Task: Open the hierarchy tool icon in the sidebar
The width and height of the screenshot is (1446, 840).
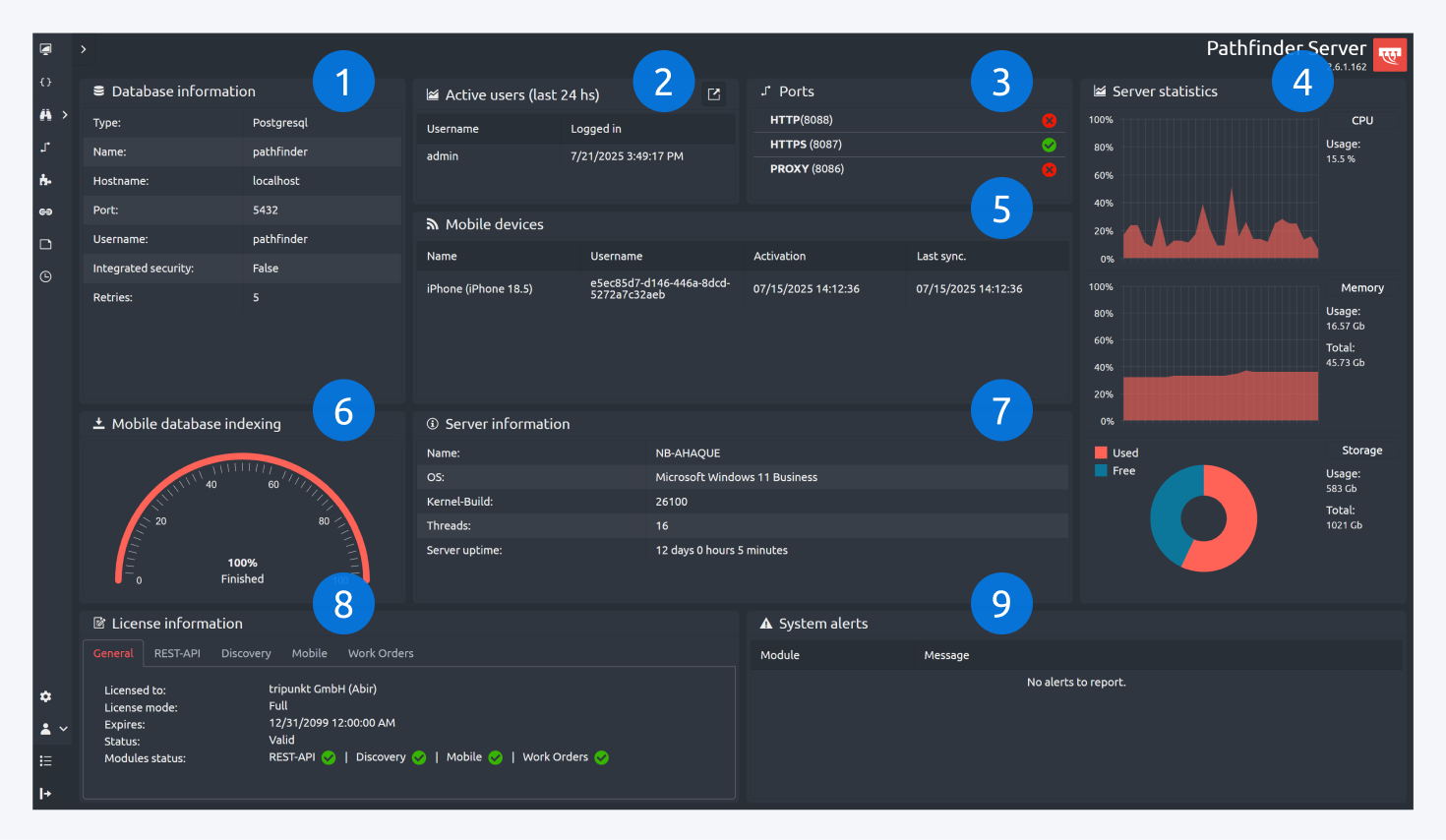Action: 45,179
